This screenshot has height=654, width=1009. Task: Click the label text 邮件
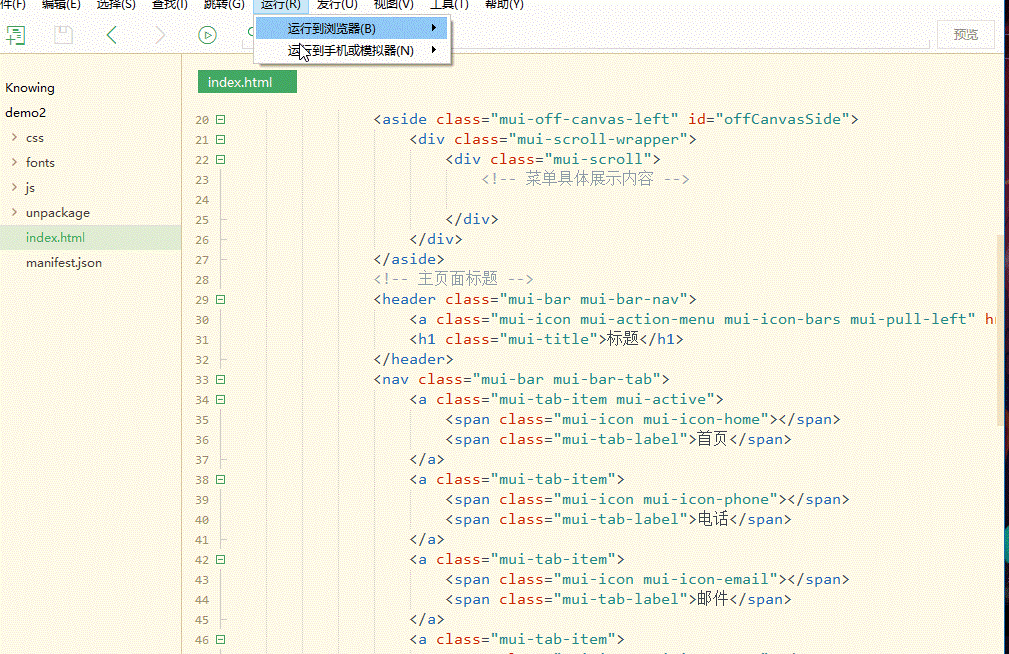click(713, 599)
